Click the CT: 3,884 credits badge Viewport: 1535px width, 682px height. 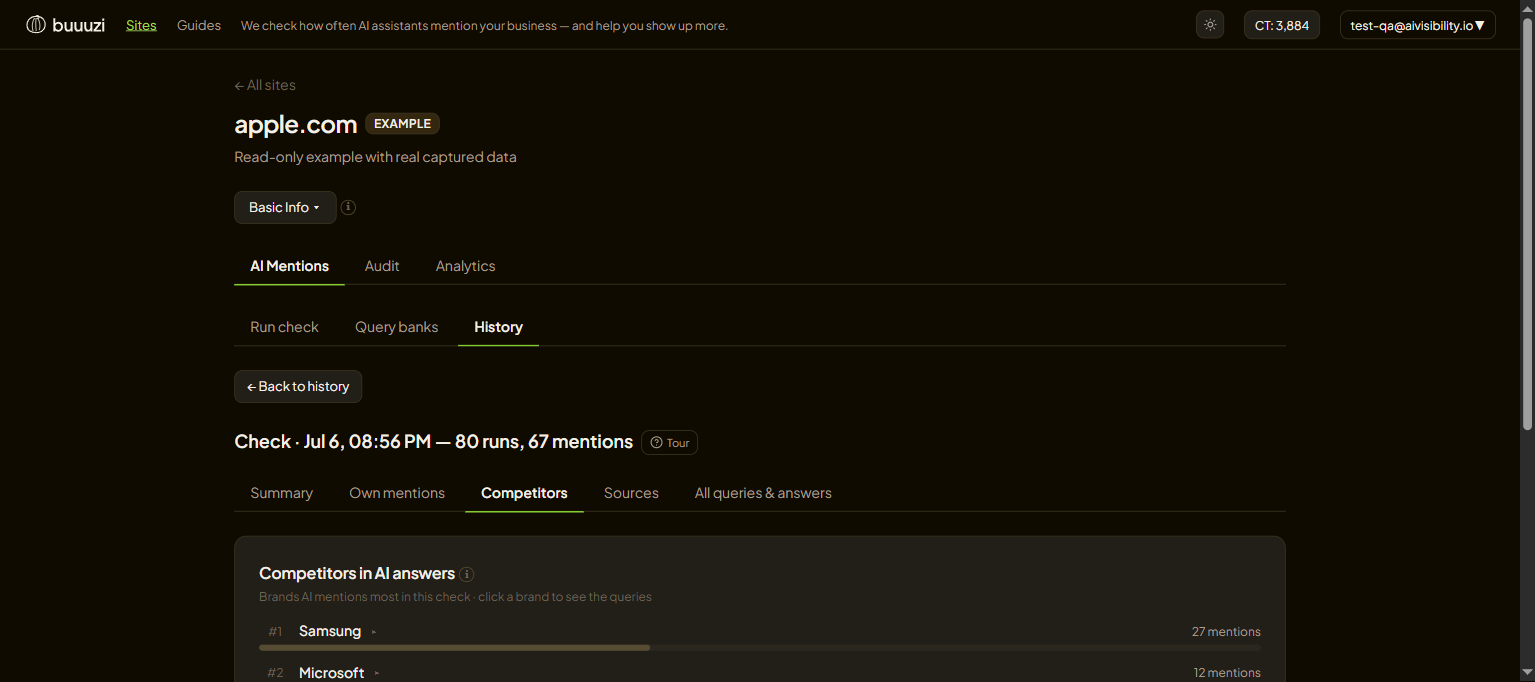click(x=1282, y=25)
